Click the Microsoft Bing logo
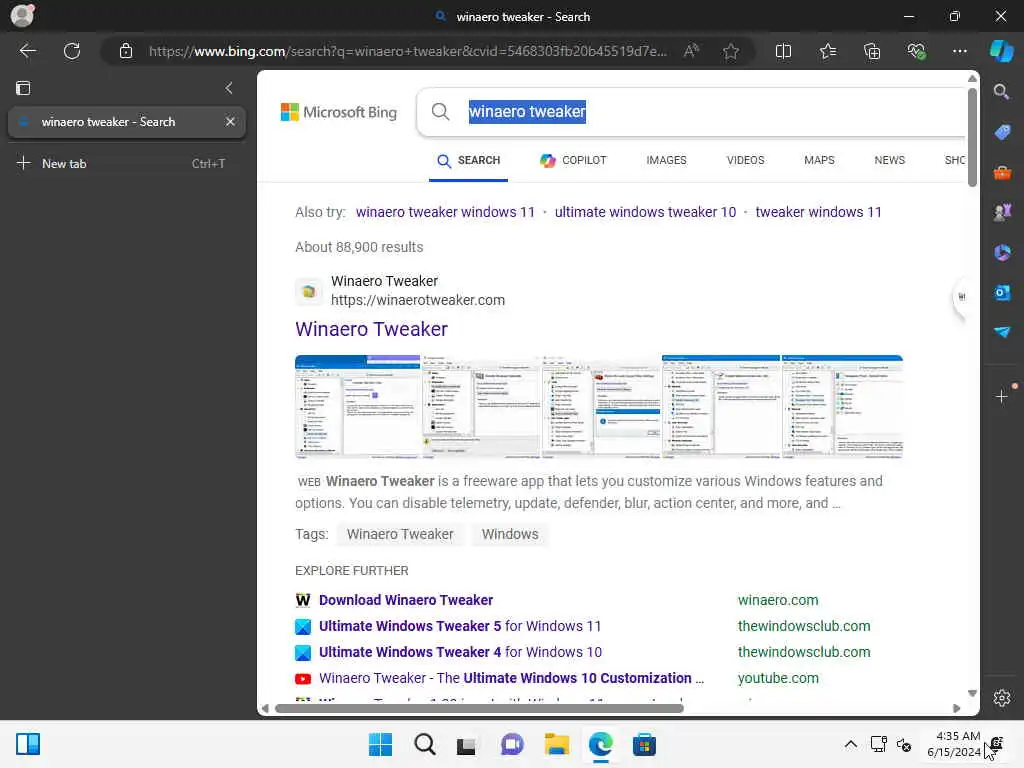Screen dimensions: 1024x768 point(338,112)
